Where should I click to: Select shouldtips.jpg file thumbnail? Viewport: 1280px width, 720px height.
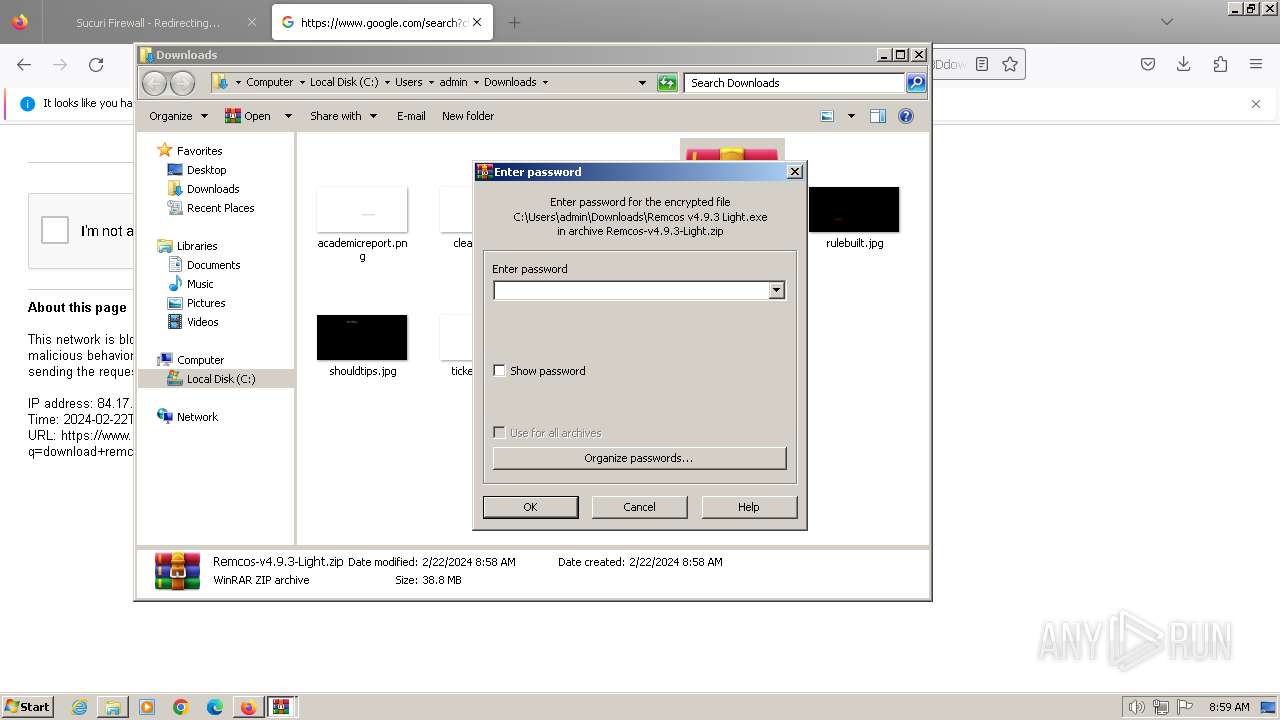click(362, 337)
